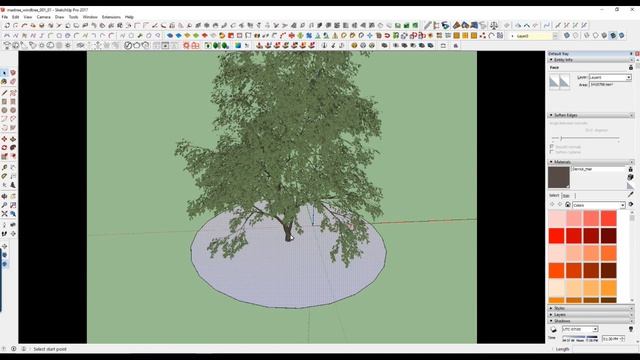Choose the Zoom magnifier tool
Image resolution: width=640 pixels, height=360 pixels.
coord(4,205)
